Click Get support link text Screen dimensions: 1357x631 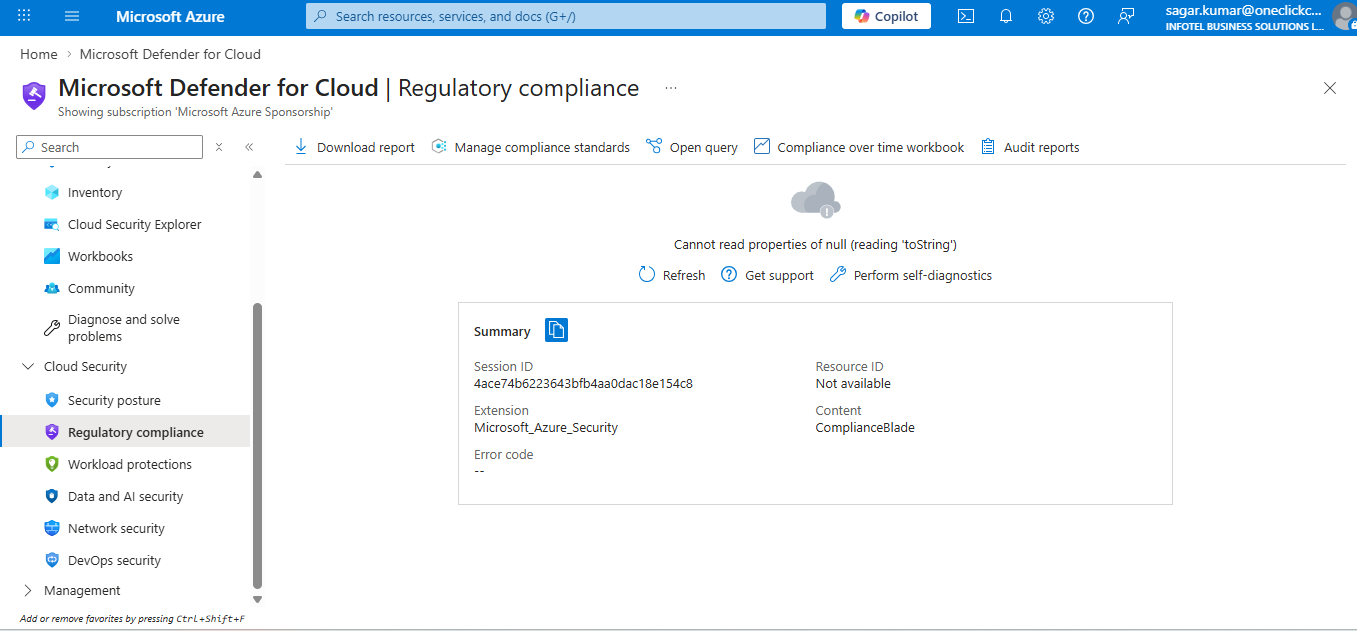(x=780, y=275)
